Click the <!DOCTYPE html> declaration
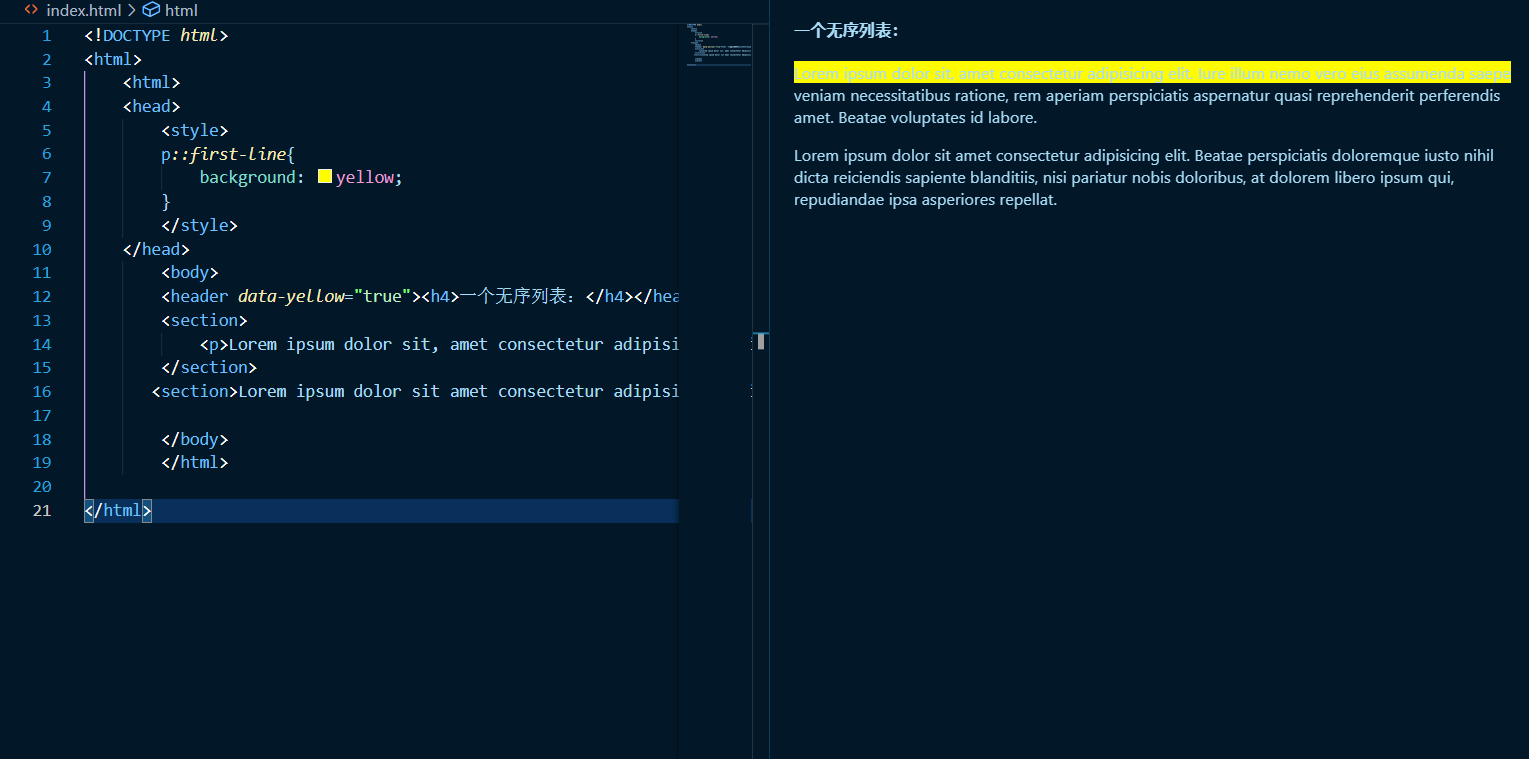The image size is (1529, 759). pyautogui.click(x=157, y=36)
